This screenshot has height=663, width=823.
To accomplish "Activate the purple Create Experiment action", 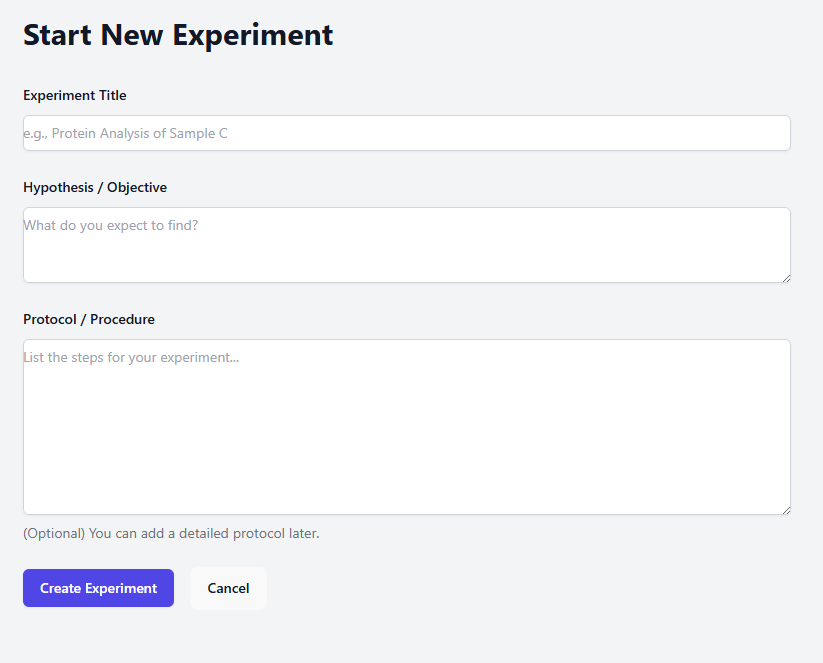I will pyautogui.click(x=98, y=588).
